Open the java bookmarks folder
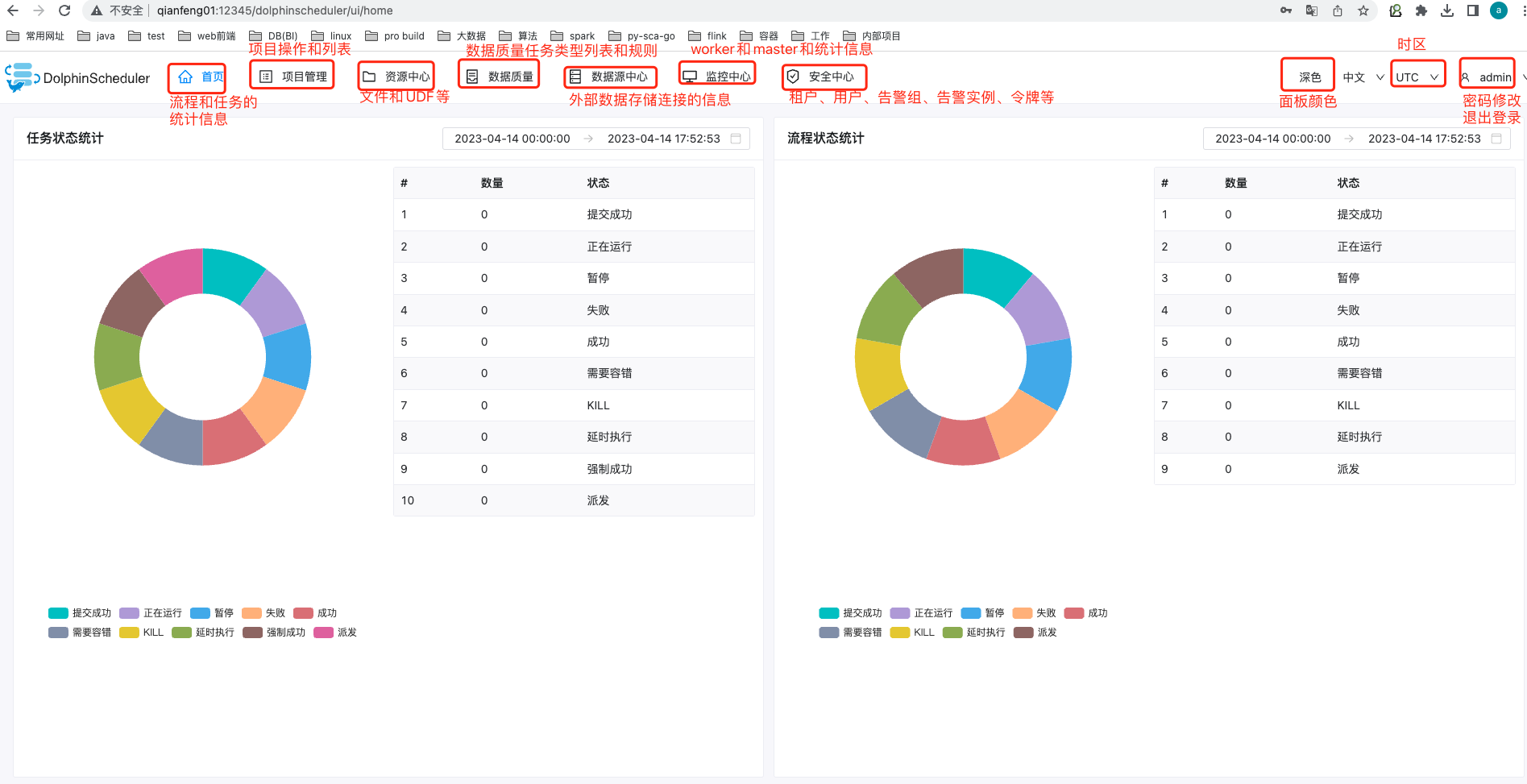Viewport: 1527px width, 784px height. (x=96, y=36)
